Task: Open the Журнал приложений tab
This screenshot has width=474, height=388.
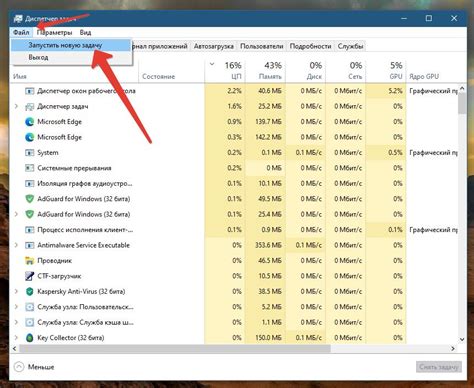Action: click(x=161, y=46)
